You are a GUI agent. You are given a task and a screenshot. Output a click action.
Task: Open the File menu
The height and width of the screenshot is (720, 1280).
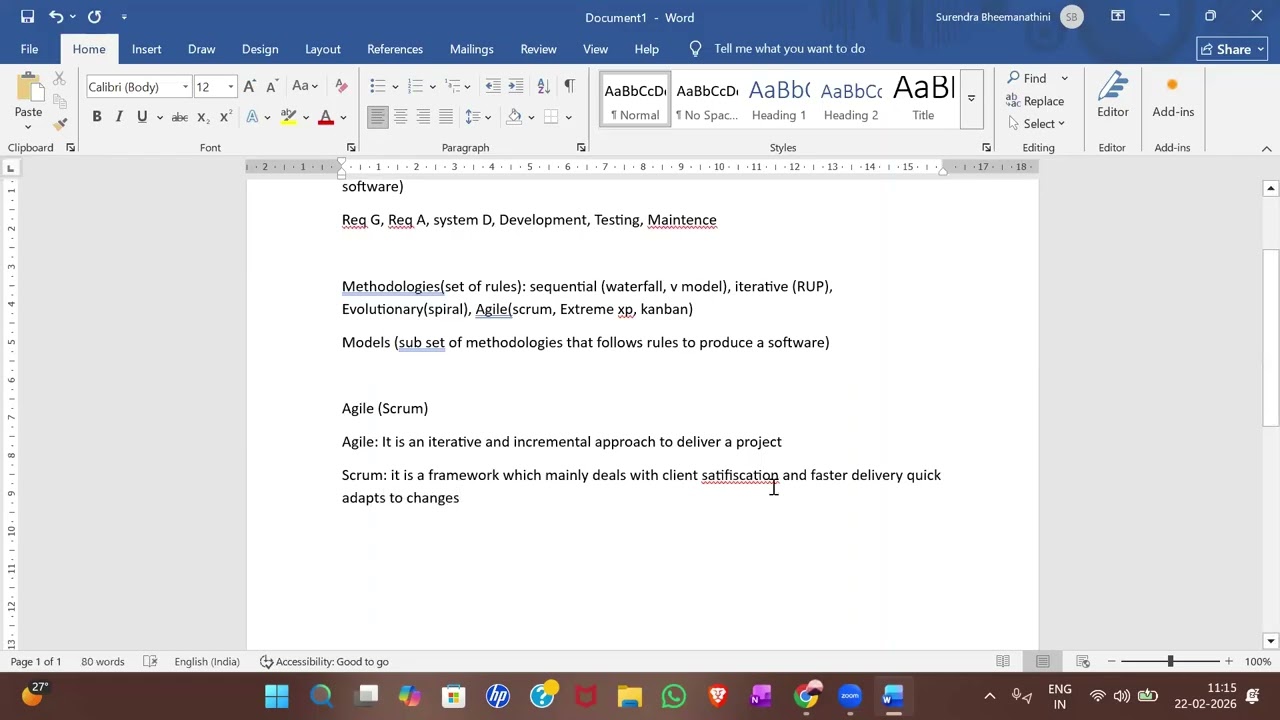(29, 49)
